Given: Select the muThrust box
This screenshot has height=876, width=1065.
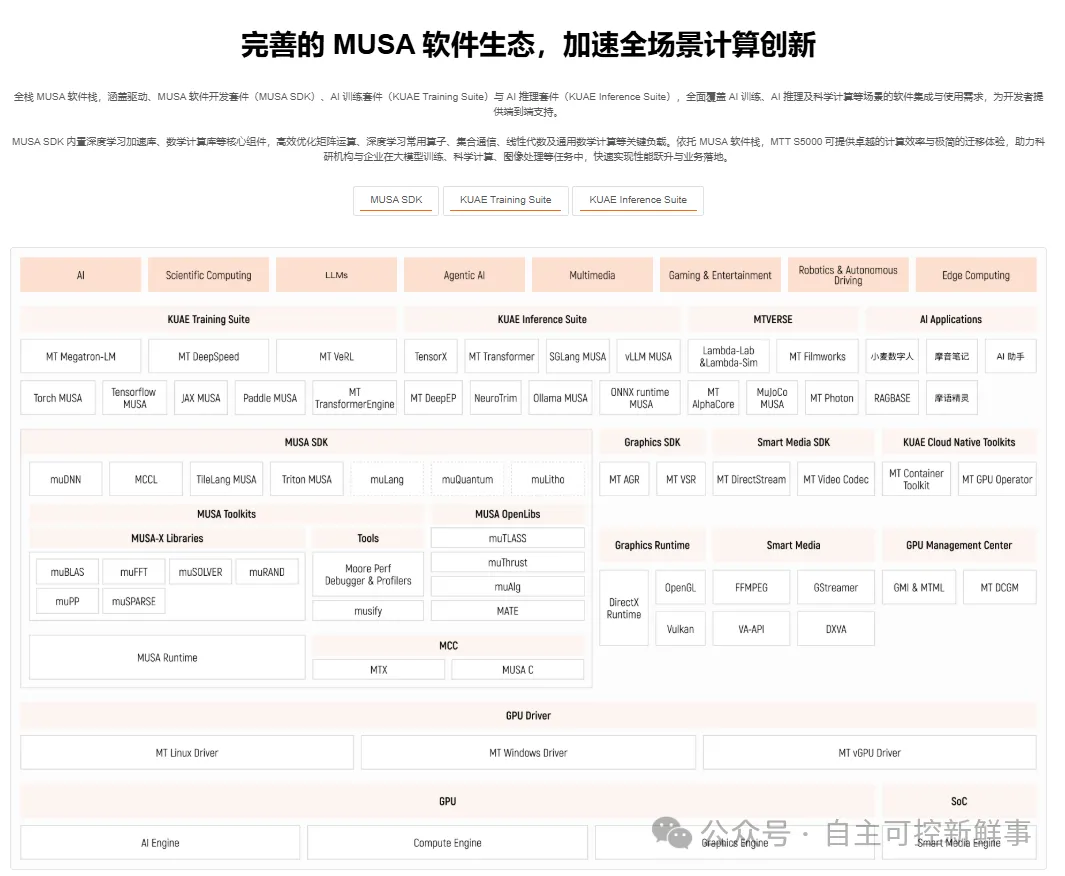Looking at the screenshot, I should tap(507, 563).
